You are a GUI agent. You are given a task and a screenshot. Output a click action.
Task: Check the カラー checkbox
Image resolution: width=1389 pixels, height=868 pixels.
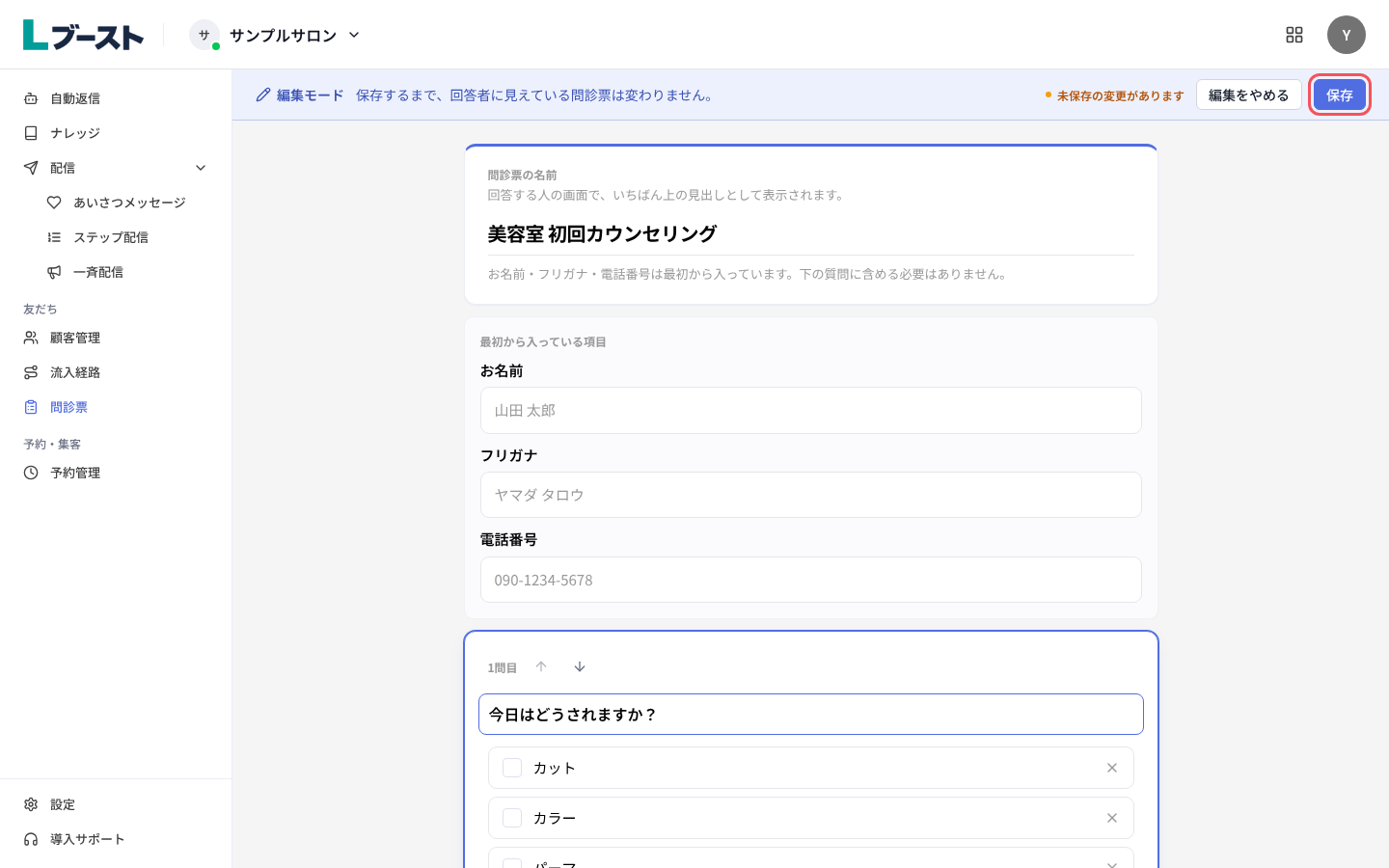512,818
